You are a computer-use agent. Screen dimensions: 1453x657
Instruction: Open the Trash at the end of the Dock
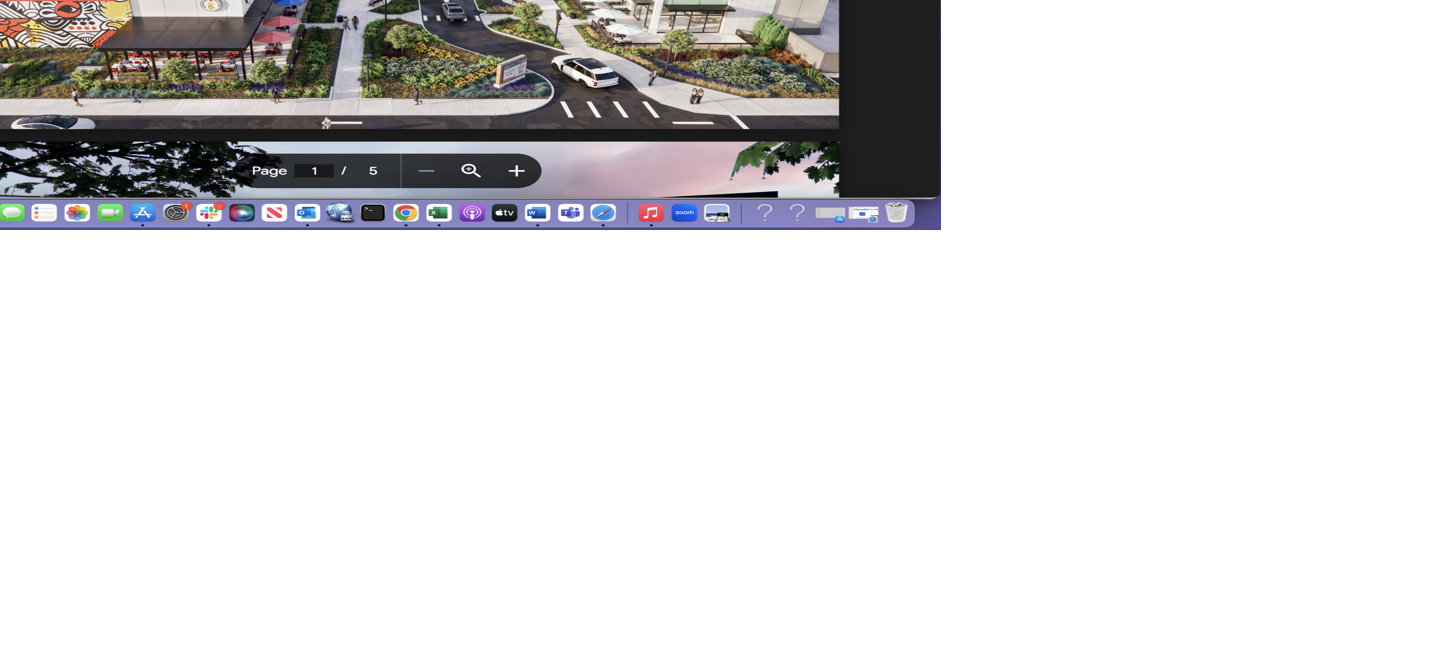(x=896, y=212)
